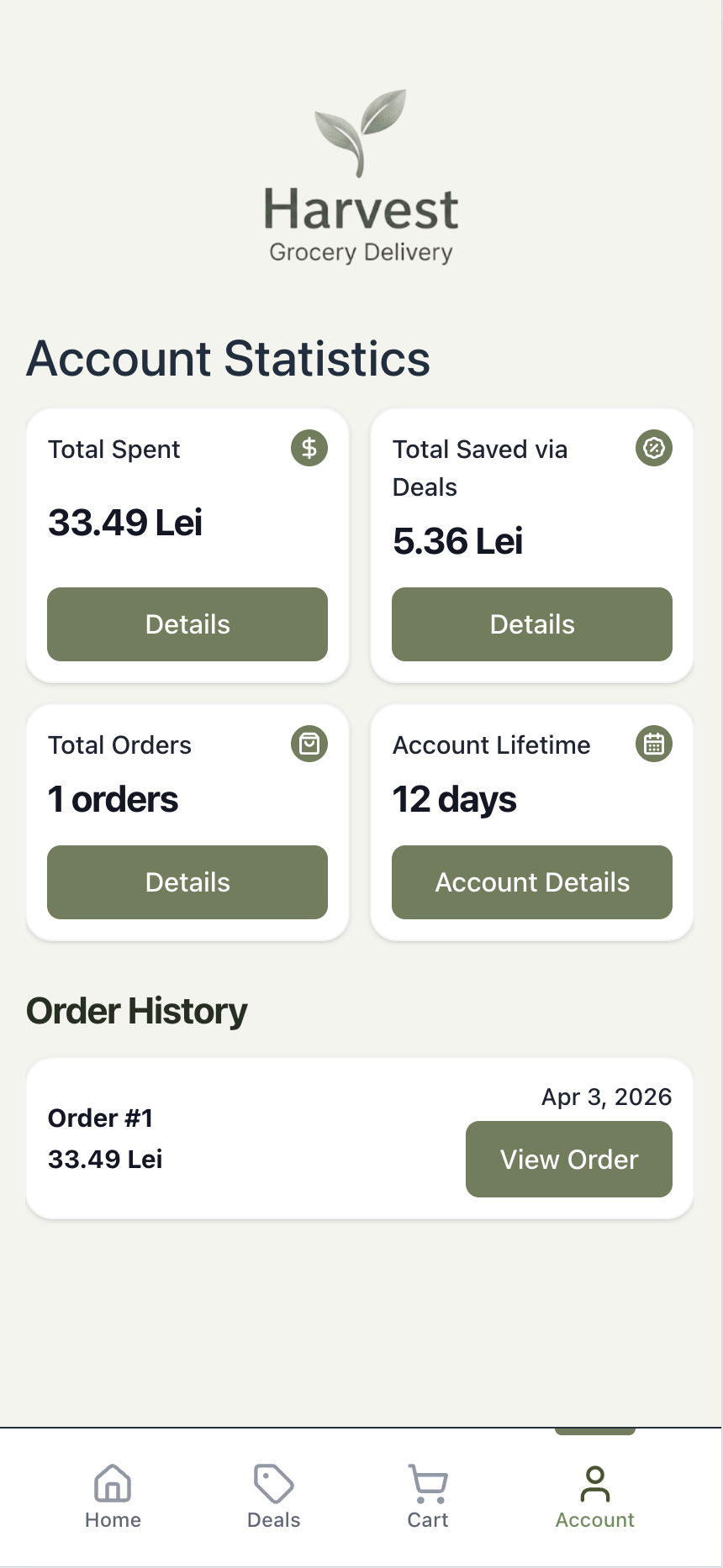The width and height of the screenshot is (723, 1568).
Task: Click the dollar sign icon on Total Spent
Action: tap(309, 448)
